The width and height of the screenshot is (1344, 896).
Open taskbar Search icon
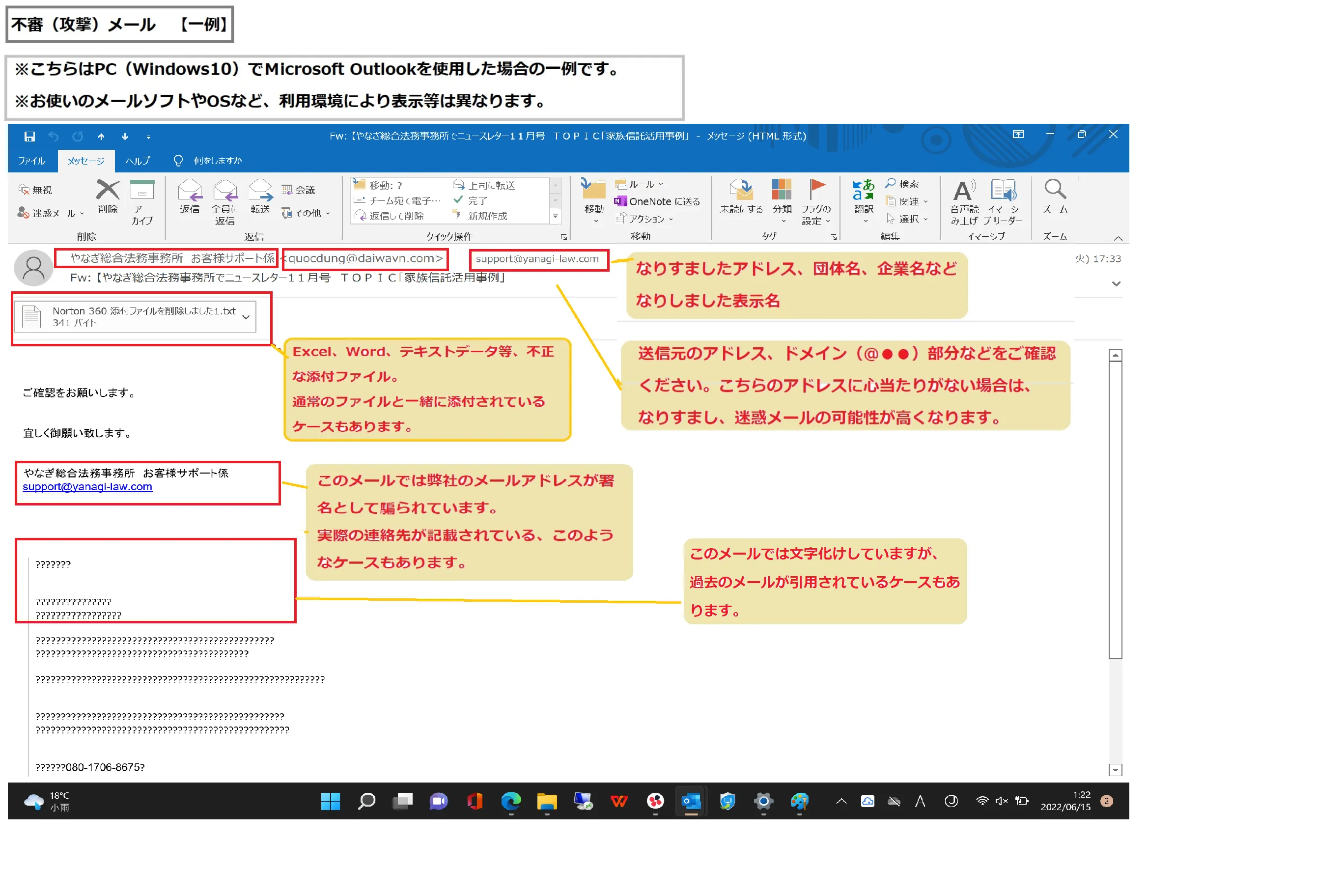click(366, 801)
